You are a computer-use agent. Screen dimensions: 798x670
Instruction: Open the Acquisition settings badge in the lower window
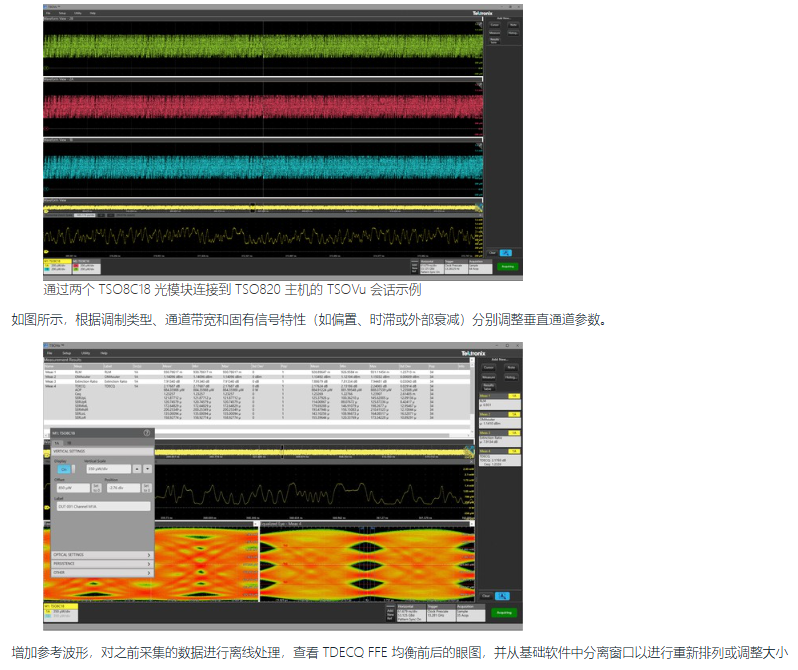pos(471,613)
